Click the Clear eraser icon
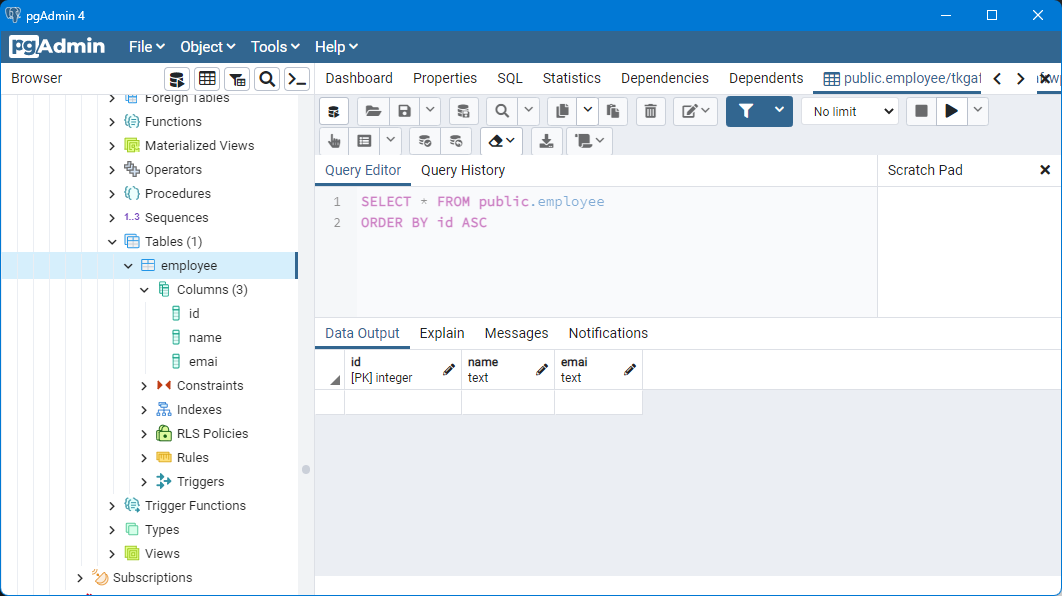The height and width of the screenshot is (596, 1062). 501,141
